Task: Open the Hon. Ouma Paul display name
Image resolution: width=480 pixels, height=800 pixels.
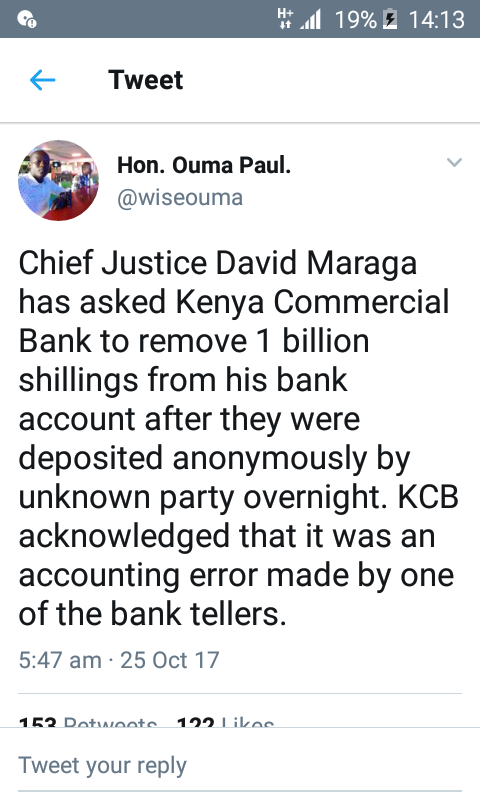Action: [x=204, y=165]
